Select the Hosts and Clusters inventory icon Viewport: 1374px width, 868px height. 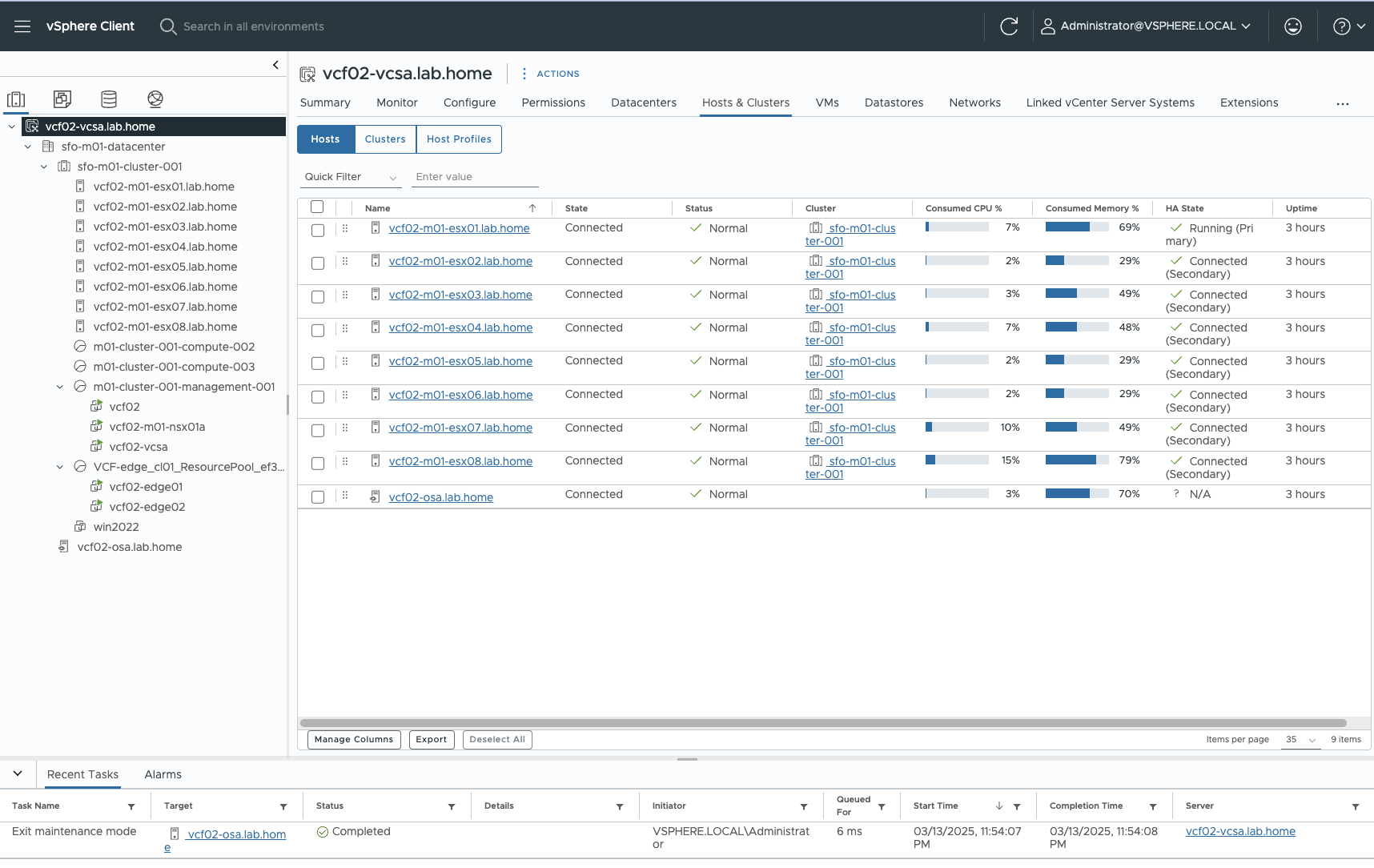coord(17,98)
